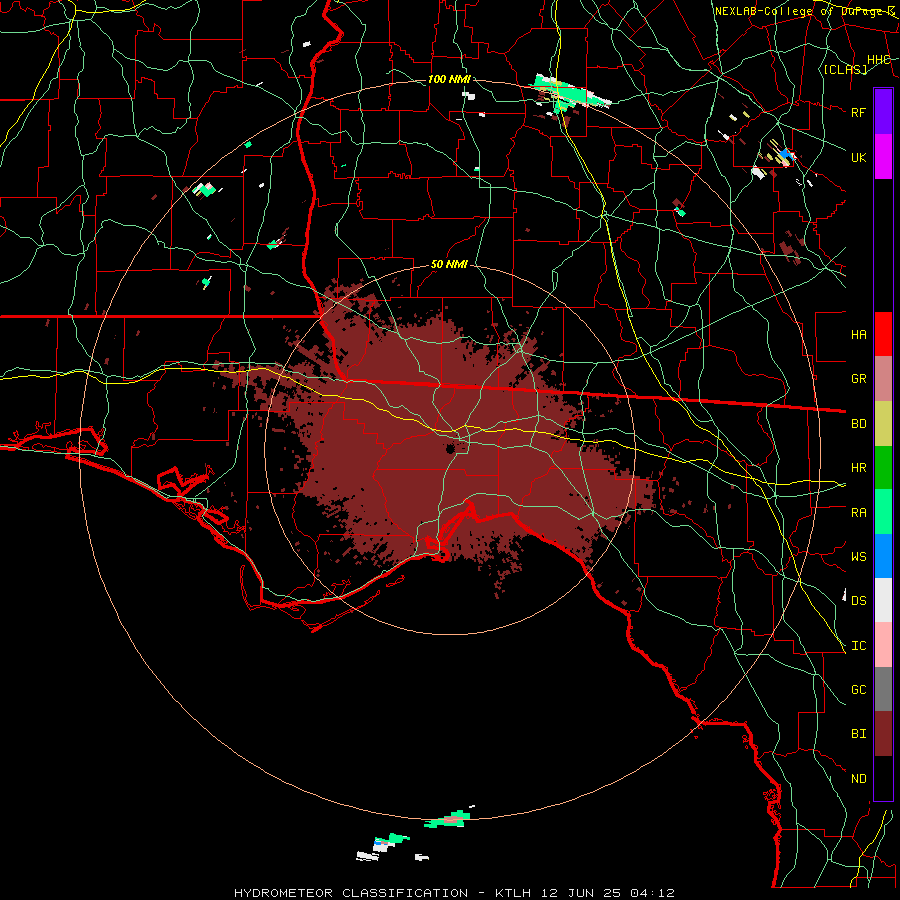This screenshot has width=900, height=900.
Task: Click the GR legend label
Action: (858, 379)
